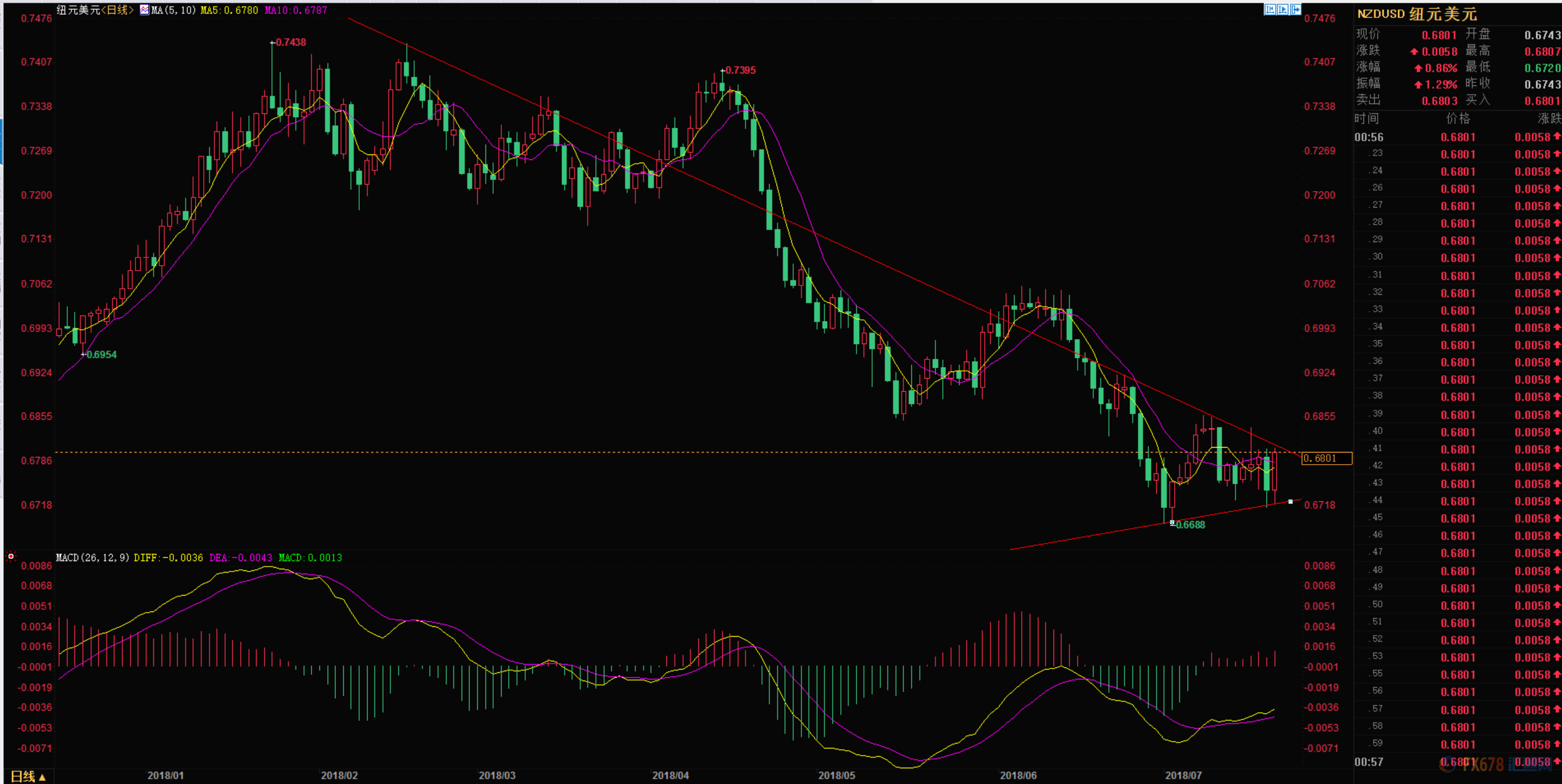The width and height of the screenshot is (1562, 784).
Task: Click the current price tag 0.6801 on axis
Action: click(x=1327, y=459)
